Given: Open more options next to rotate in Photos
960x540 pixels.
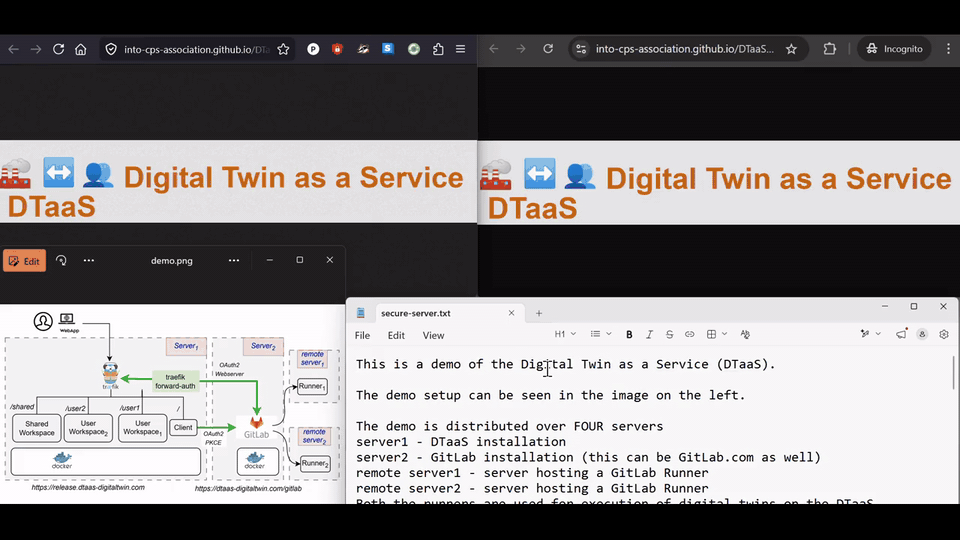Looking at the screenshot, I should (x=89, y=260).
